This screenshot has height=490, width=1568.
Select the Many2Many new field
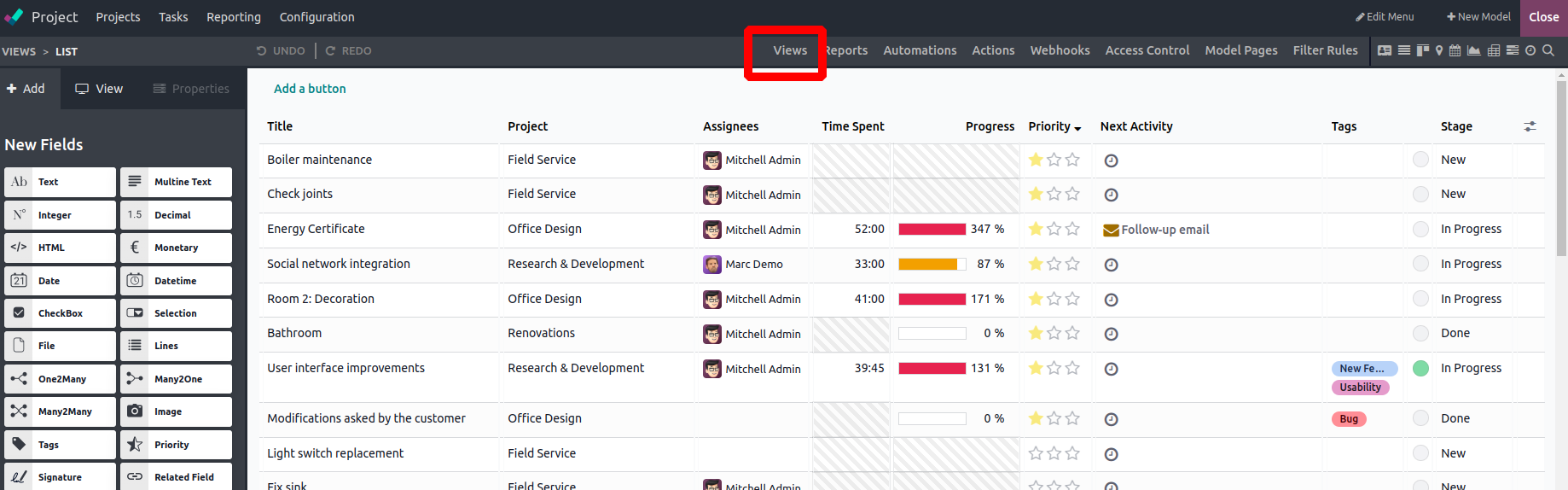pos(60,411)
